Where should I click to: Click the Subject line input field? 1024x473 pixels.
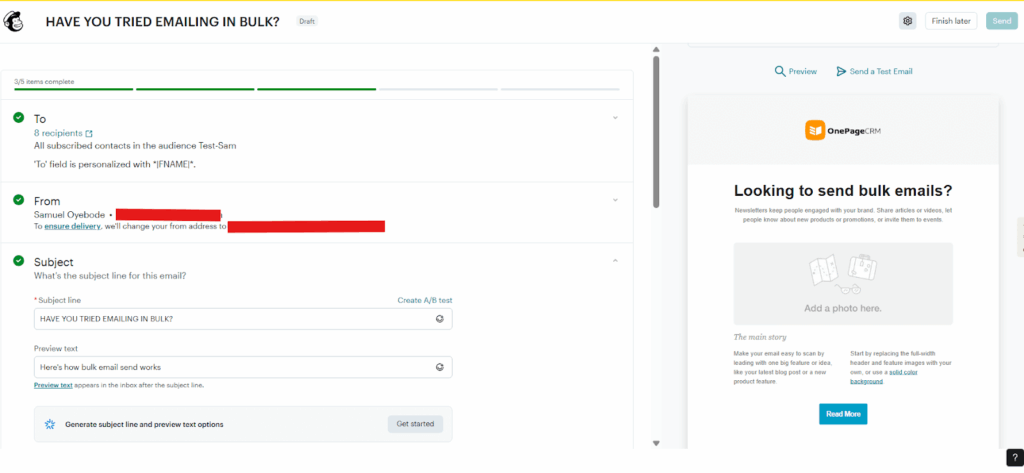point(243,319)
